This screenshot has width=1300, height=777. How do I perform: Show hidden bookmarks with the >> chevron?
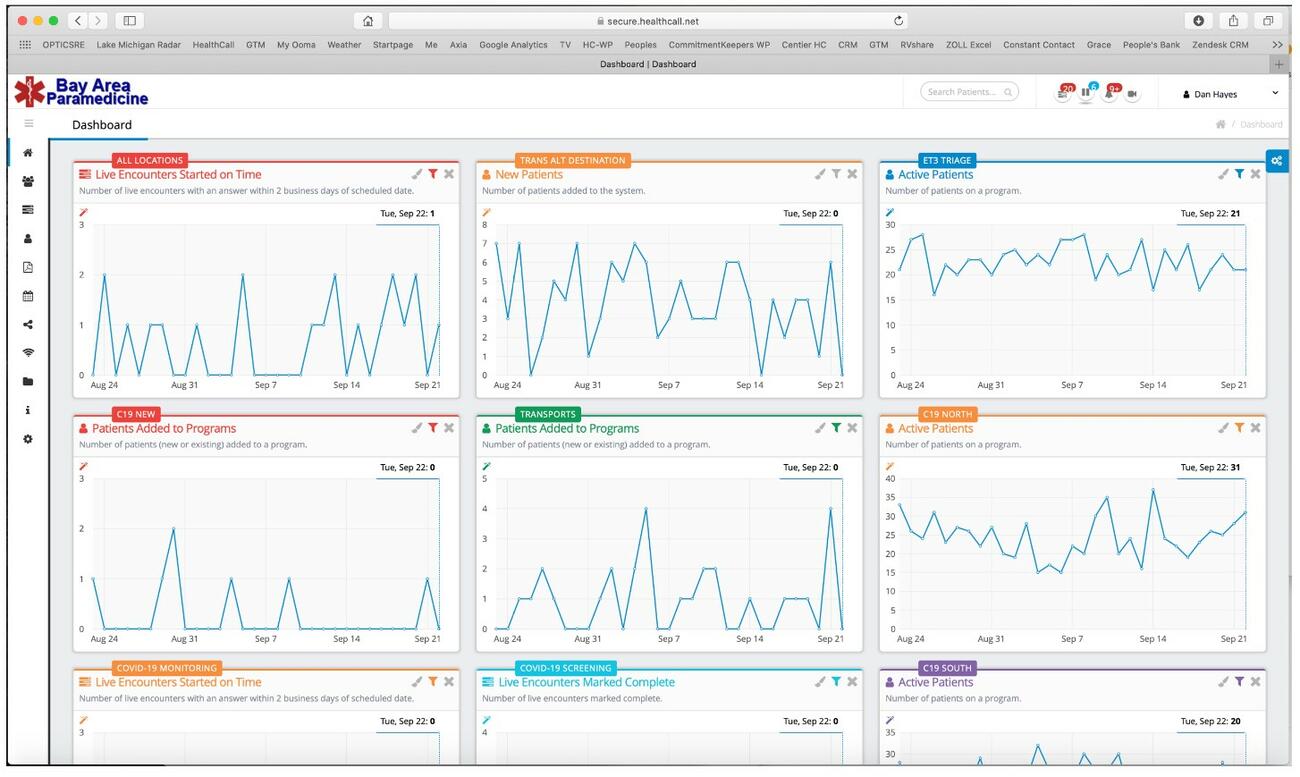pos(1277,45)
